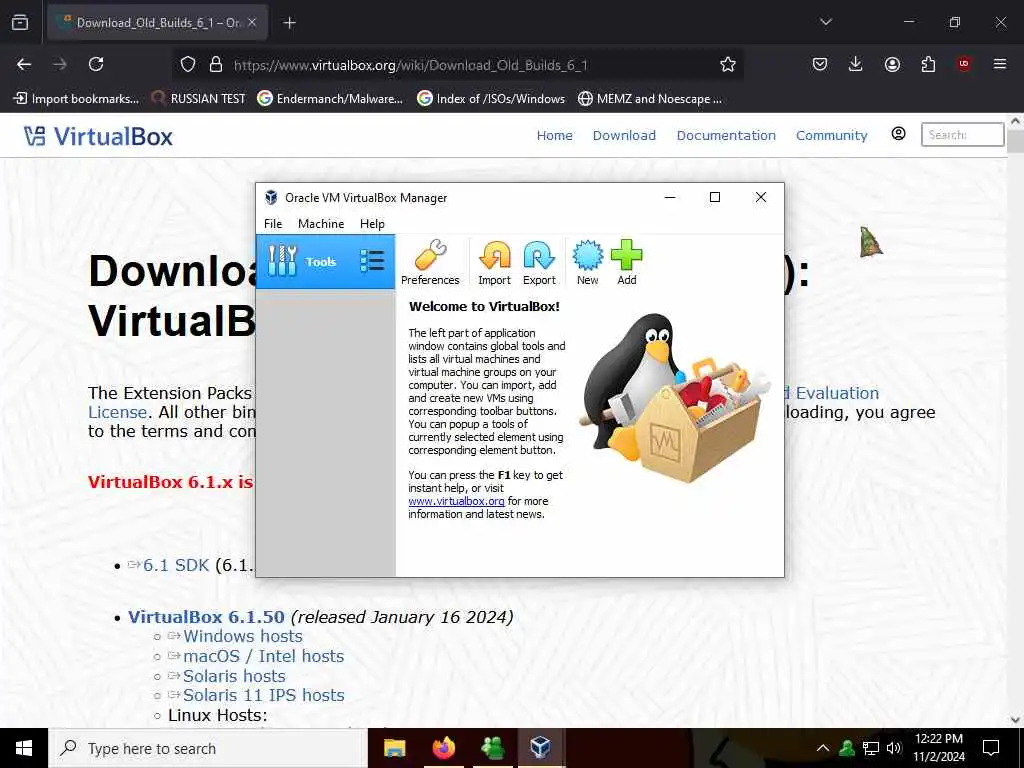Screen dimensions: 1024x768
Task: Select the Tools item in sidebar
Action: tap(325, 261)
